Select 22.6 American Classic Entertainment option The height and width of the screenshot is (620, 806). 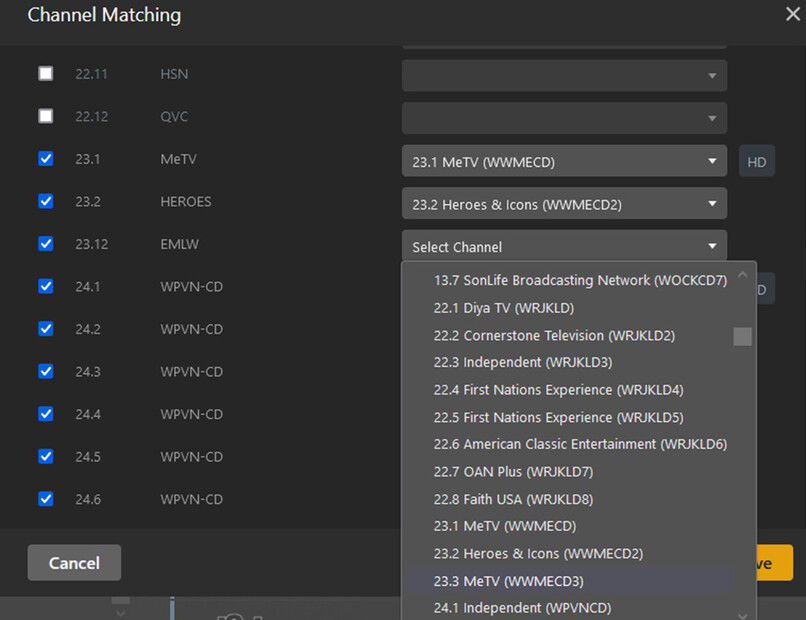[570, 444]
